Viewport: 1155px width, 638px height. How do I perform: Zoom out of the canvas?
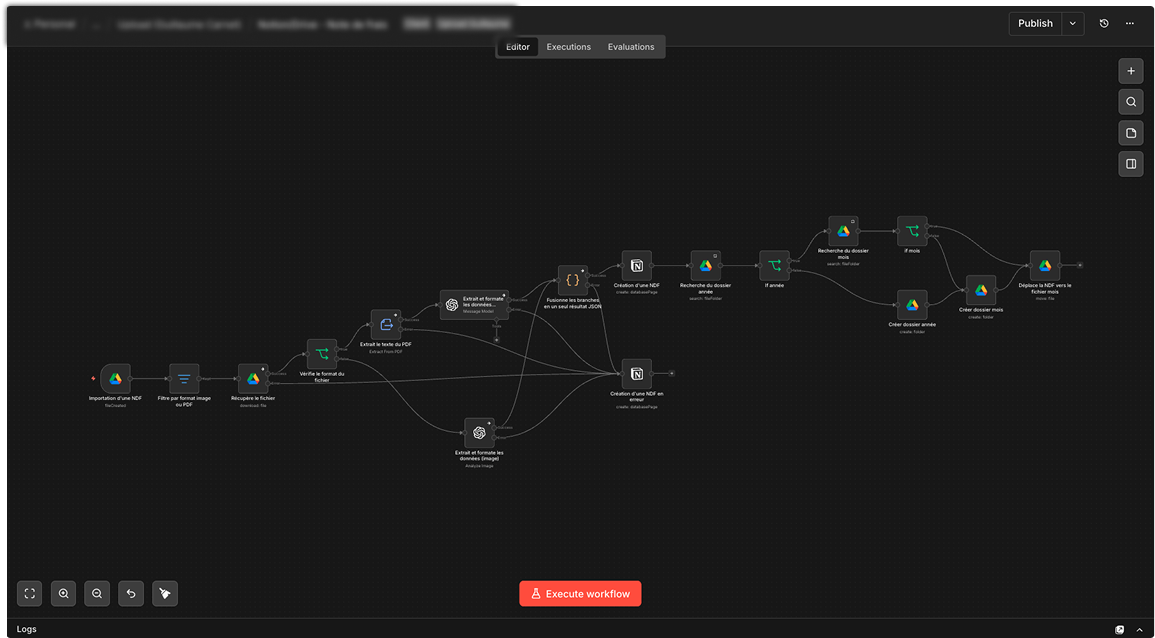click(x=97, y=593)
